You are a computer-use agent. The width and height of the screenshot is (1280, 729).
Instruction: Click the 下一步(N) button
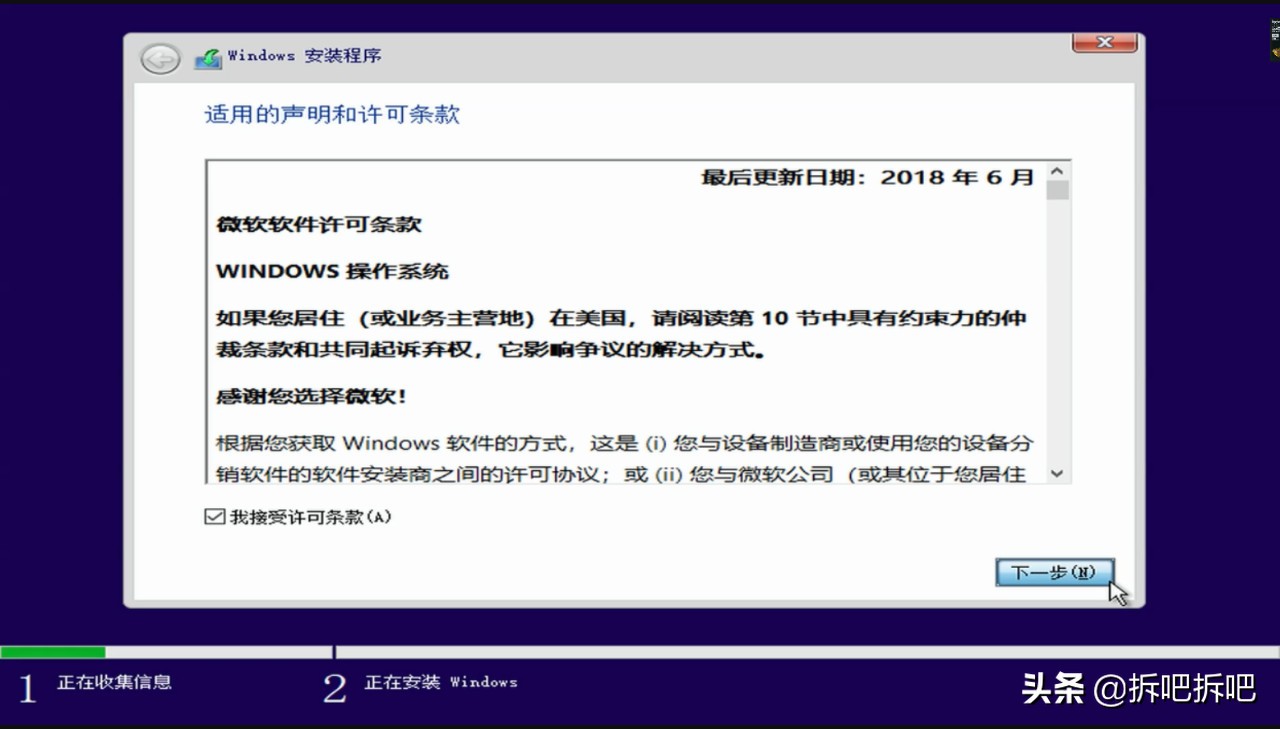[x=1054, y=572]
